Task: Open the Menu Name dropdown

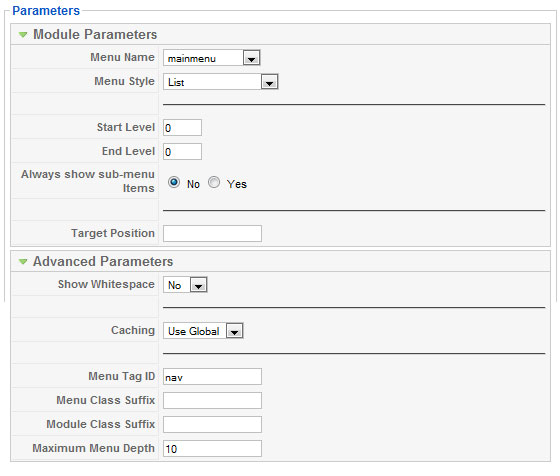Action: [x=211, y=58]
